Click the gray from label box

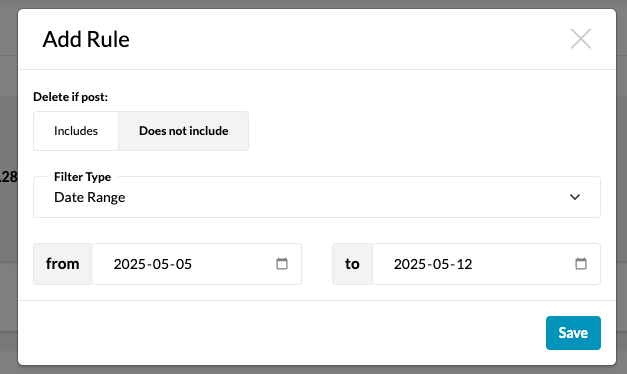62,264
